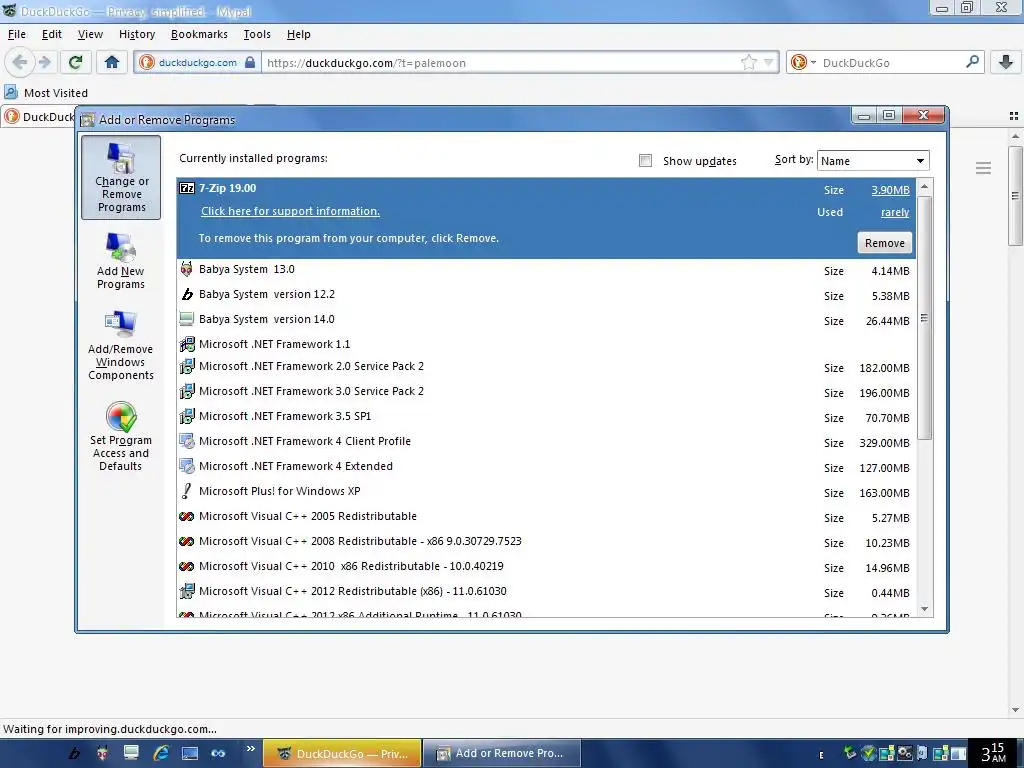Enable the Show updates checkbox
The width and height of the screenshot is (1024, 768).
coord(645,161)
